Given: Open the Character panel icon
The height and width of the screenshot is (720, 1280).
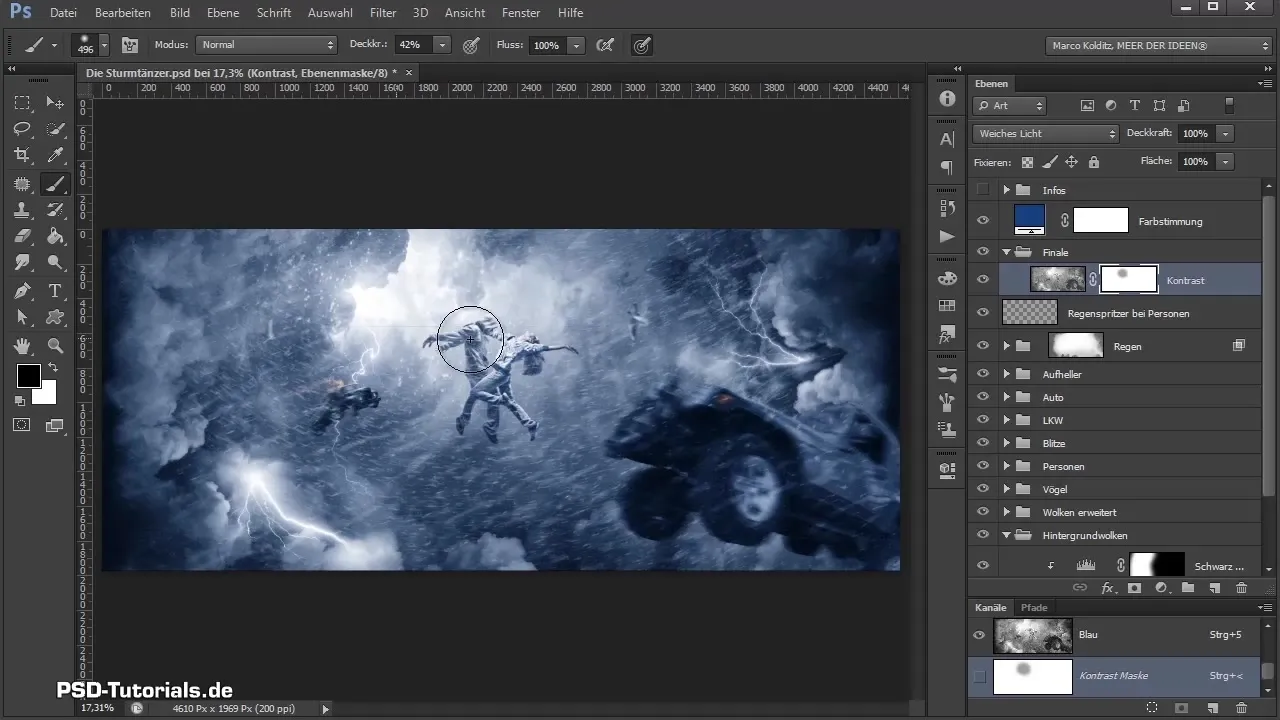Looking at the screenshot, I should (947, 139).
